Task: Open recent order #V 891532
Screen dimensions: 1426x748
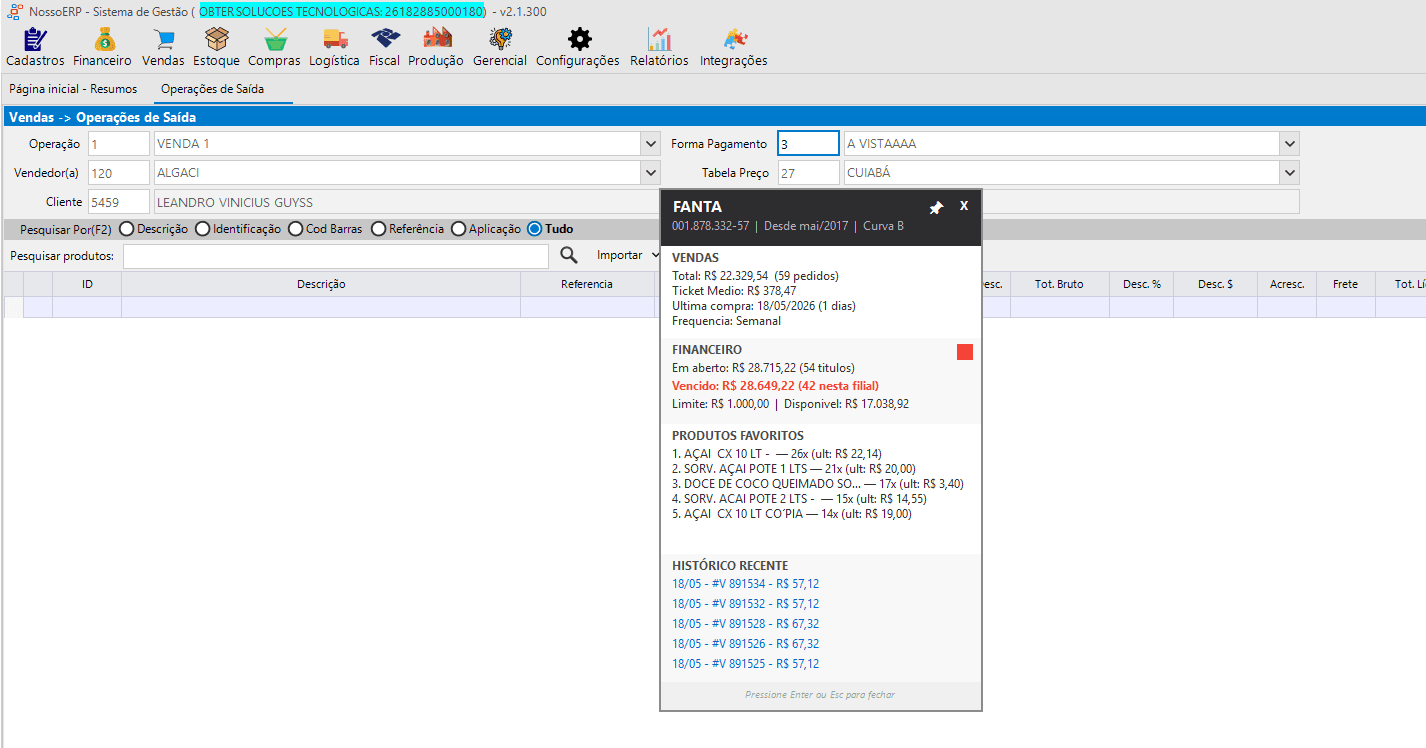Action: (x=746, y=604)
